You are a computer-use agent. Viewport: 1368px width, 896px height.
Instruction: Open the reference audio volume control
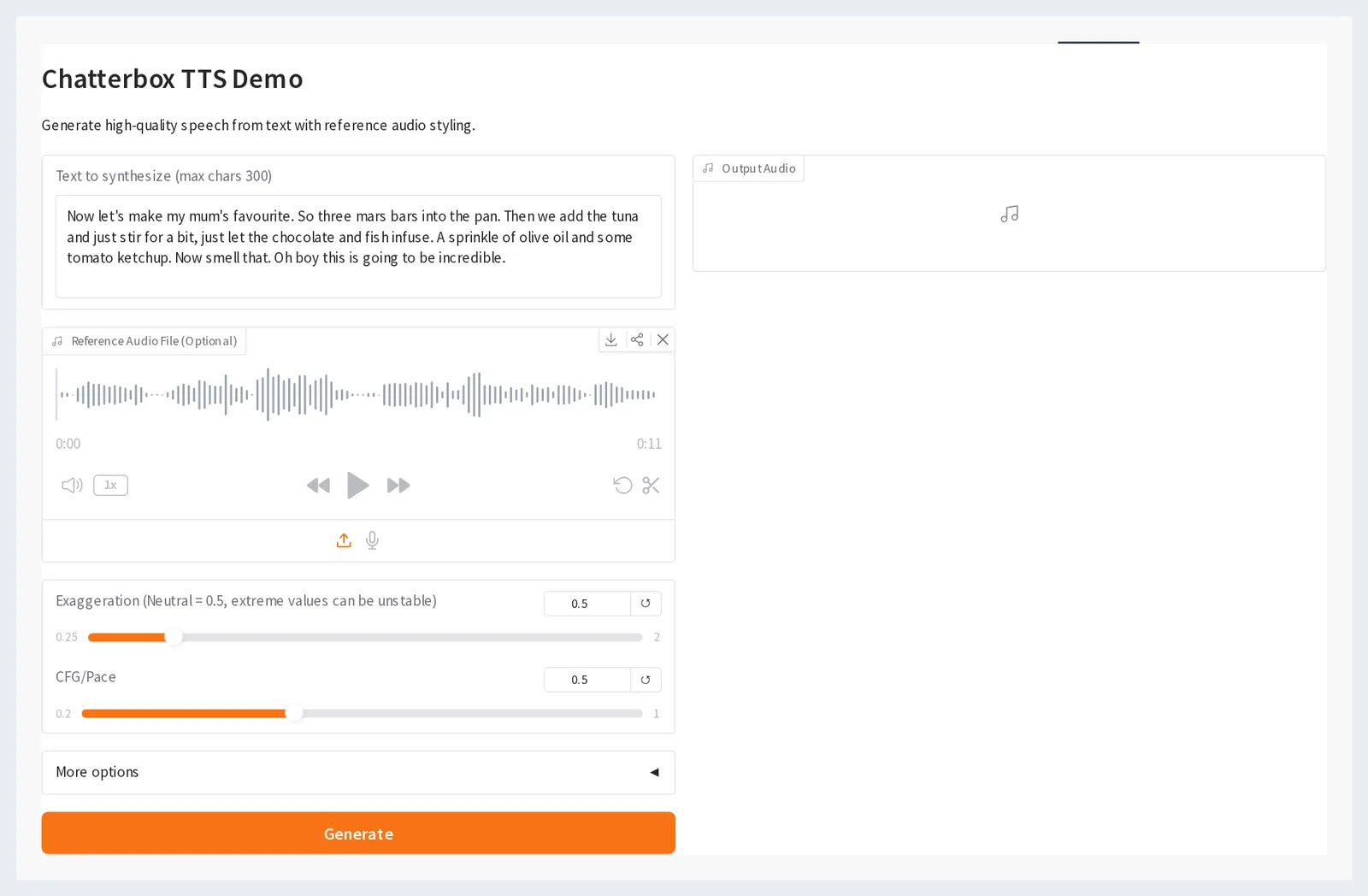72,486
